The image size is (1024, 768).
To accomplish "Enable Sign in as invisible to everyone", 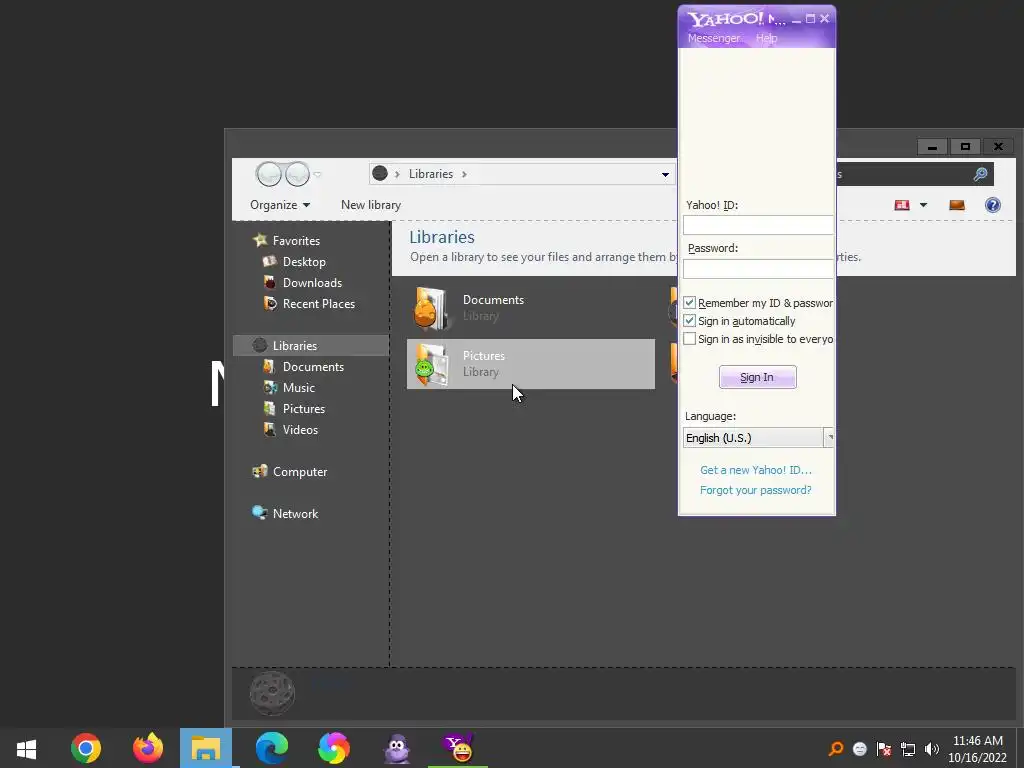I will point(689,339).
